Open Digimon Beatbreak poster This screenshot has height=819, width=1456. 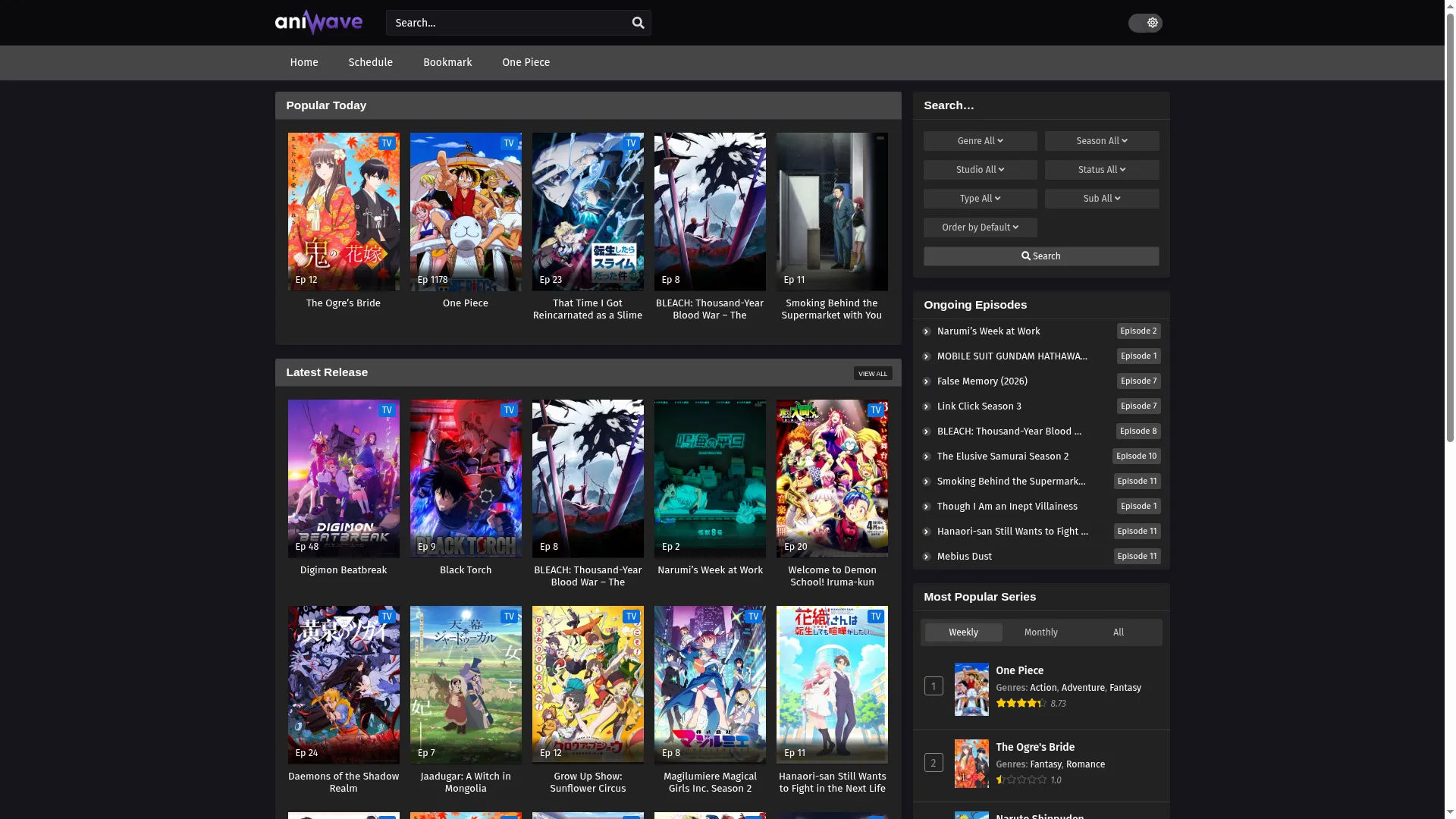(x=344, y=479)
